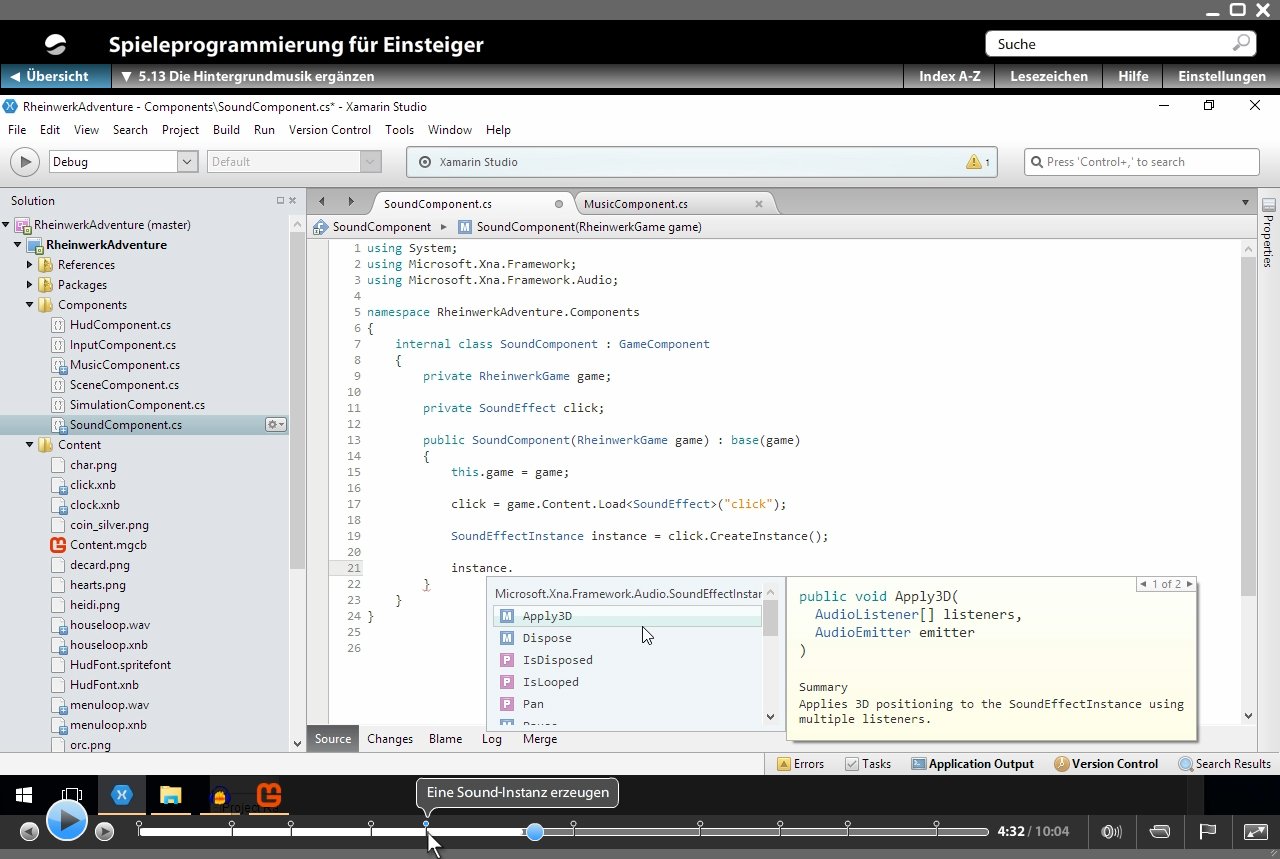Click the MonoGame Pipeline taskbar icon
Screen dimensions: 1280x859
point(269,796)
